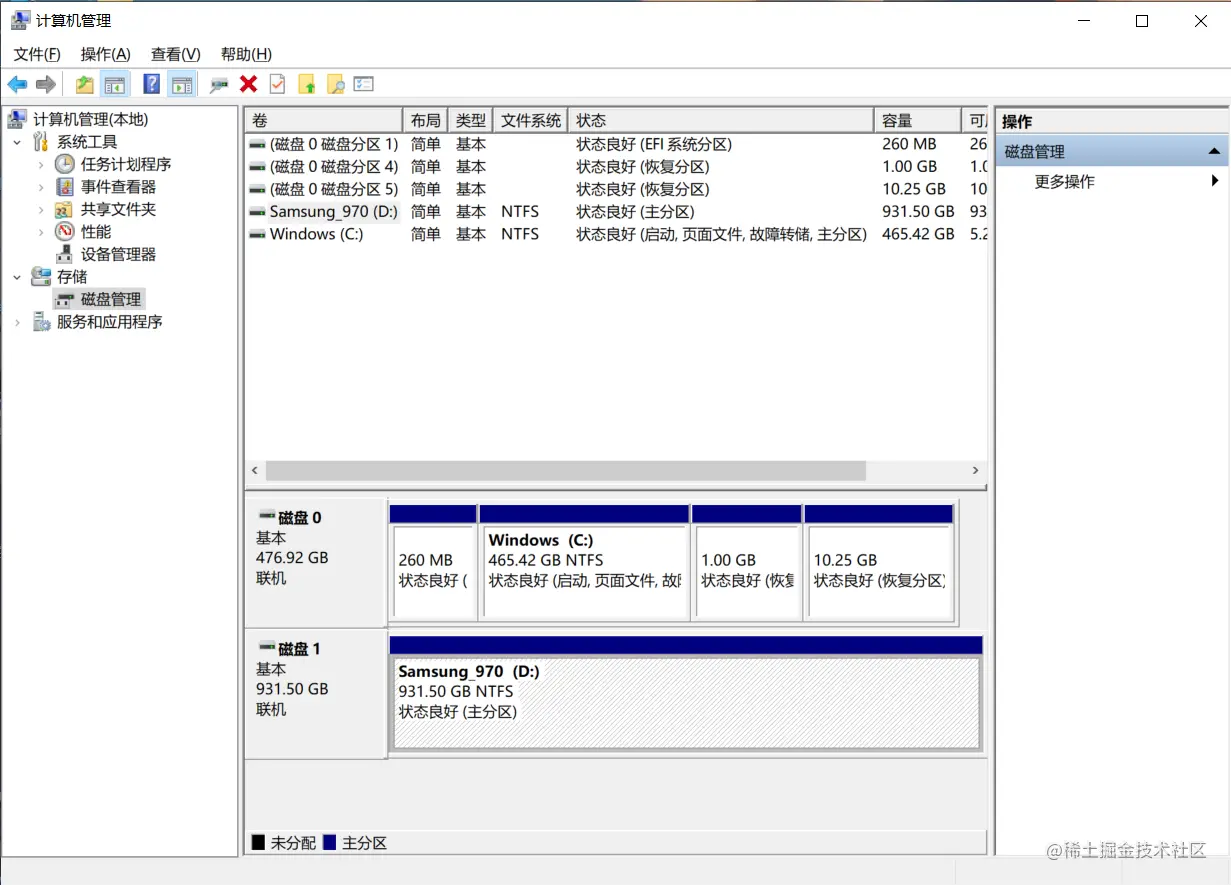1231x885 pixels.
Task: Click the 磁盘管理 header in actions pane
Action: 1111,152
